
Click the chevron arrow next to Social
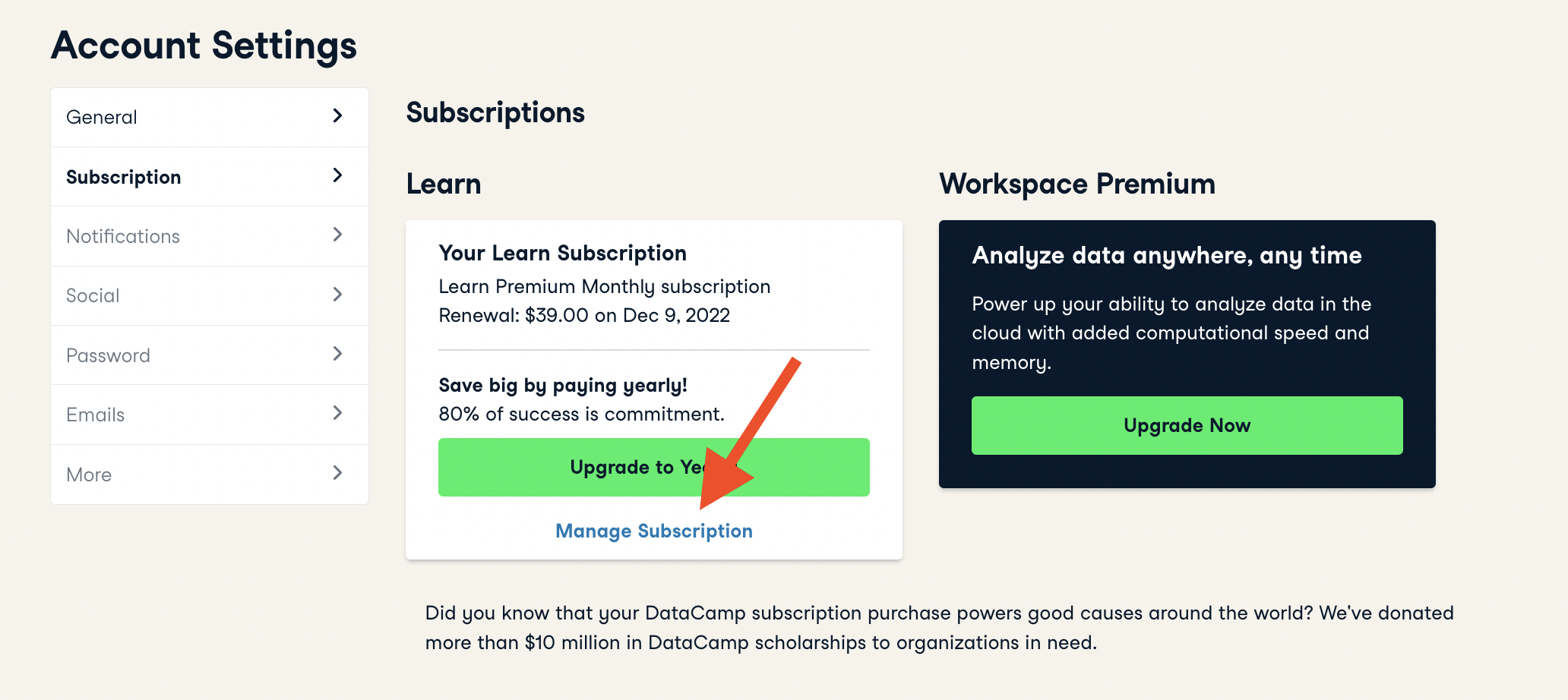click(x=338, y=295)
